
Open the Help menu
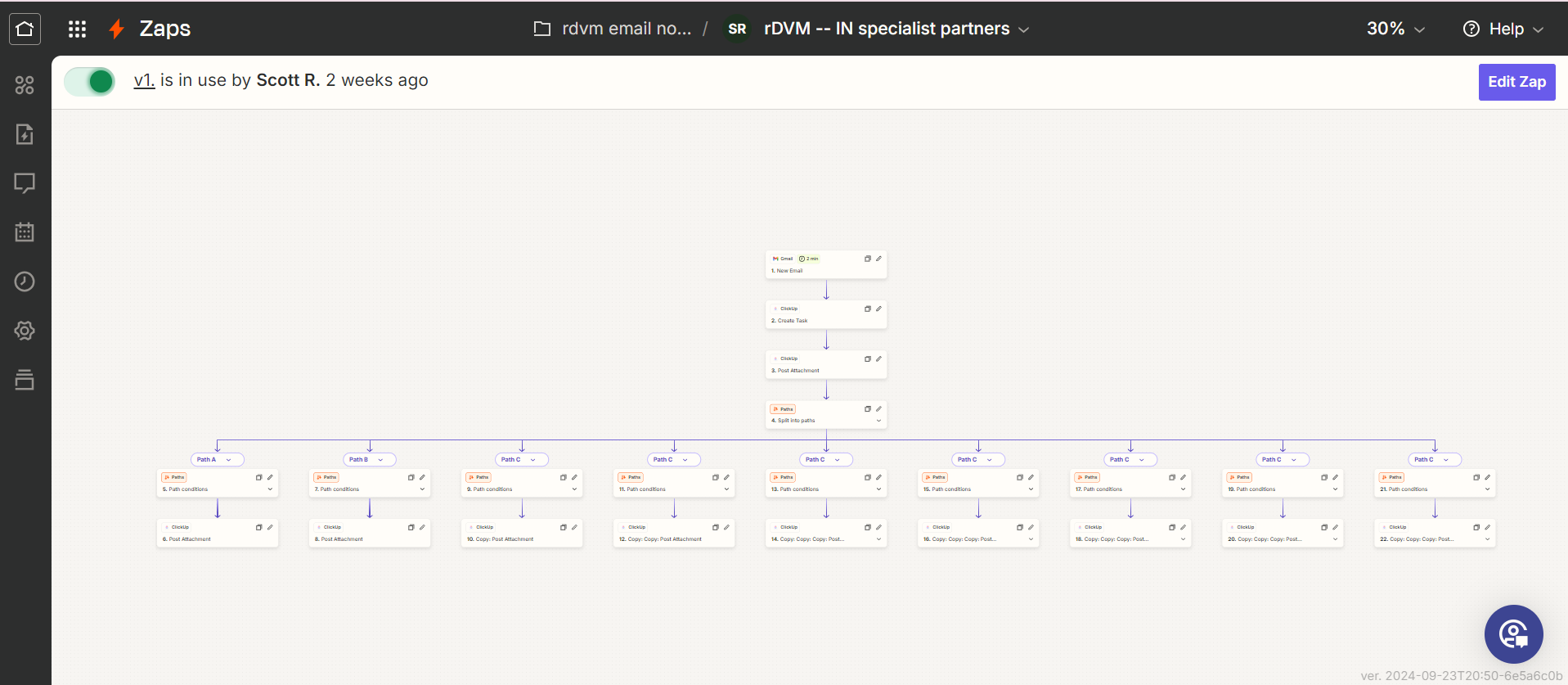pos(1503,29)
